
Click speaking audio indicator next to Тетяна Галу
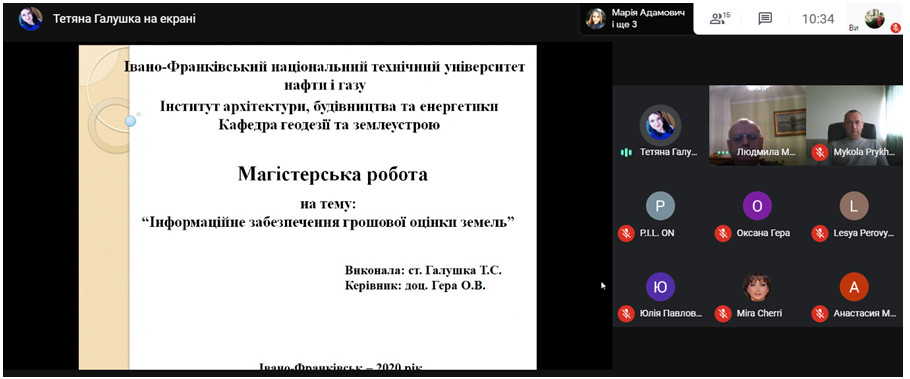click(x=626, y=152)
